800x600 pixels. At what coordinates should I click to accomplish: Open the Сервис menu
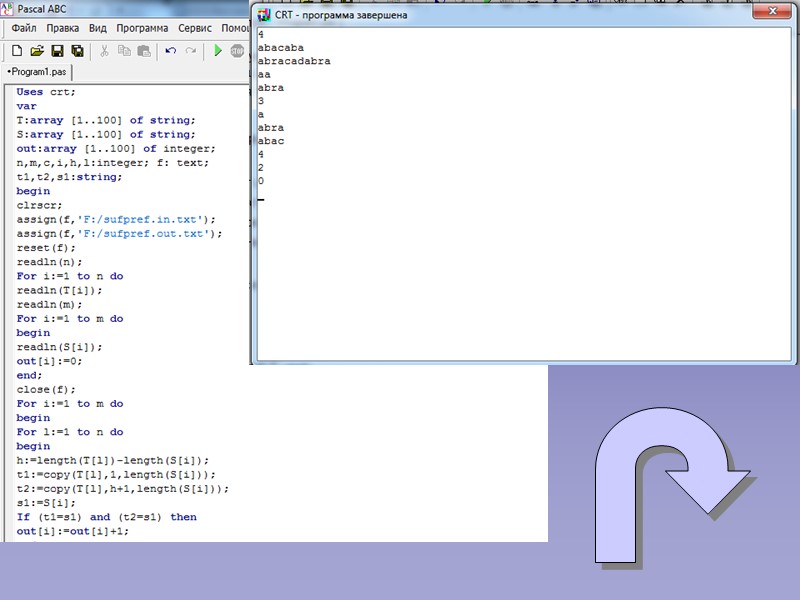pyautogui.click(x=195, y=28)
